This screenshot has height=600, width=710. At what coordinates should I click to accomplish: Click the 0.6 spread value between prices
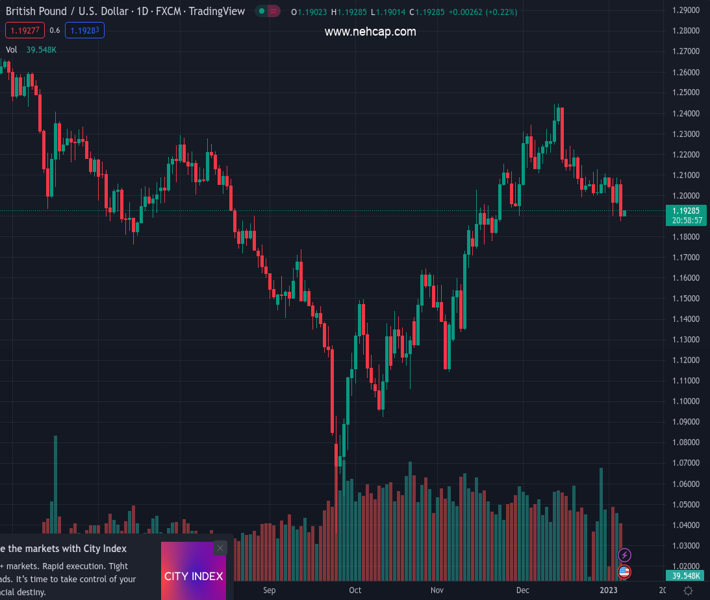[x=55, y=31]
